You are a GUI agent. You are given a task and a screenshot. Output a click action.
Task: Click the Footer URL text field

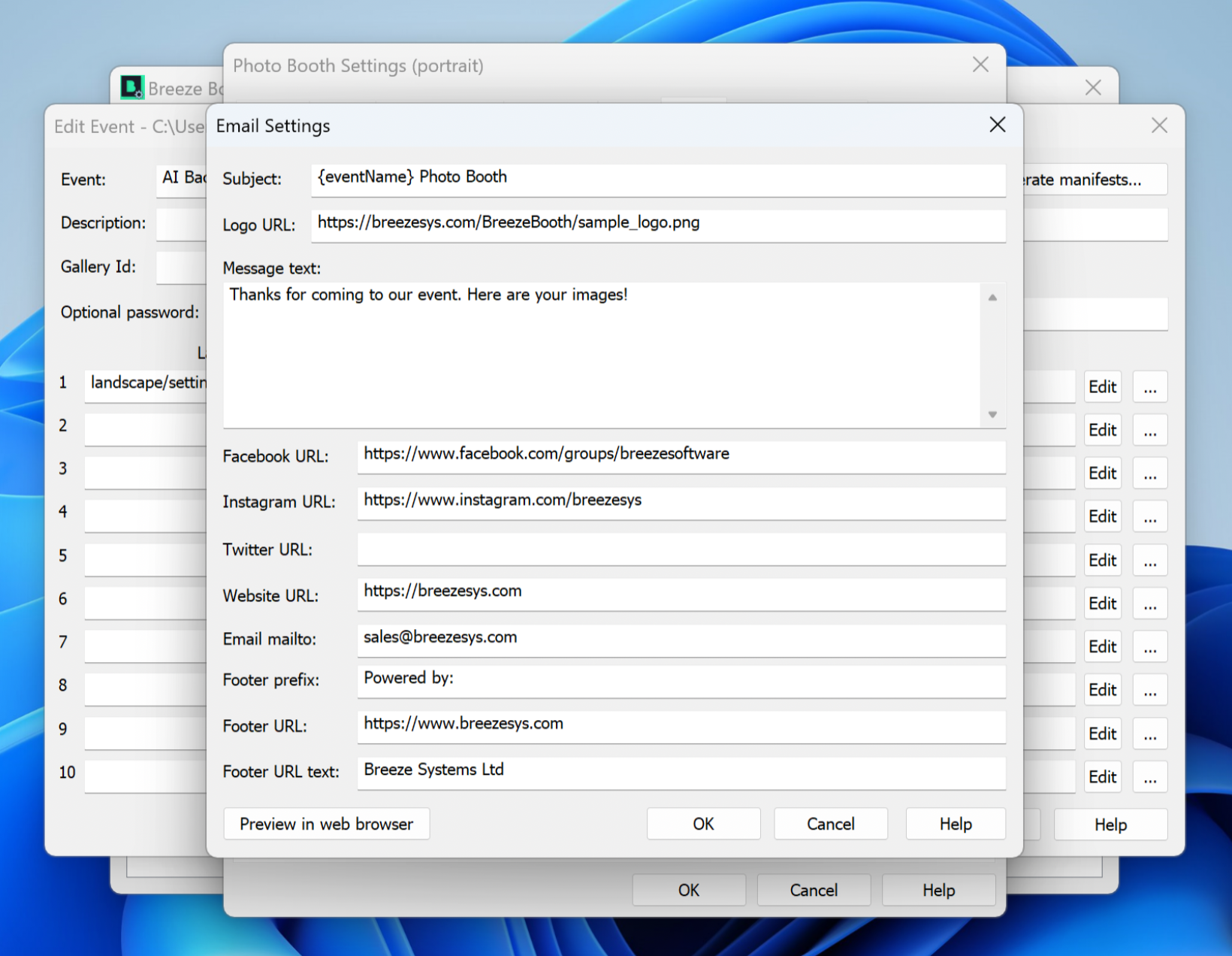(681, 771)
